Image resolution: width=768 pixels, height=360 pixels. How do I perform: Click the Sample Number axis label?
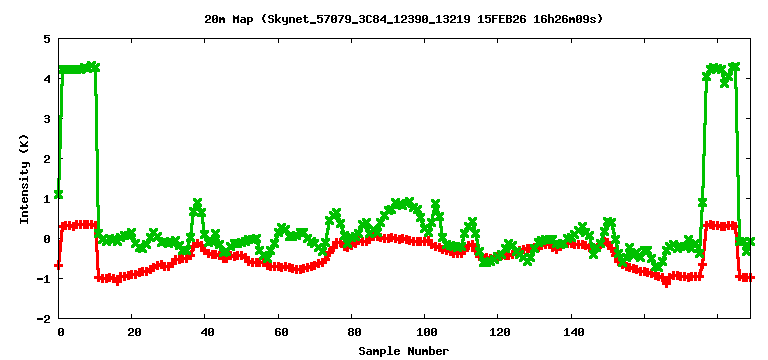click(403, 351)
